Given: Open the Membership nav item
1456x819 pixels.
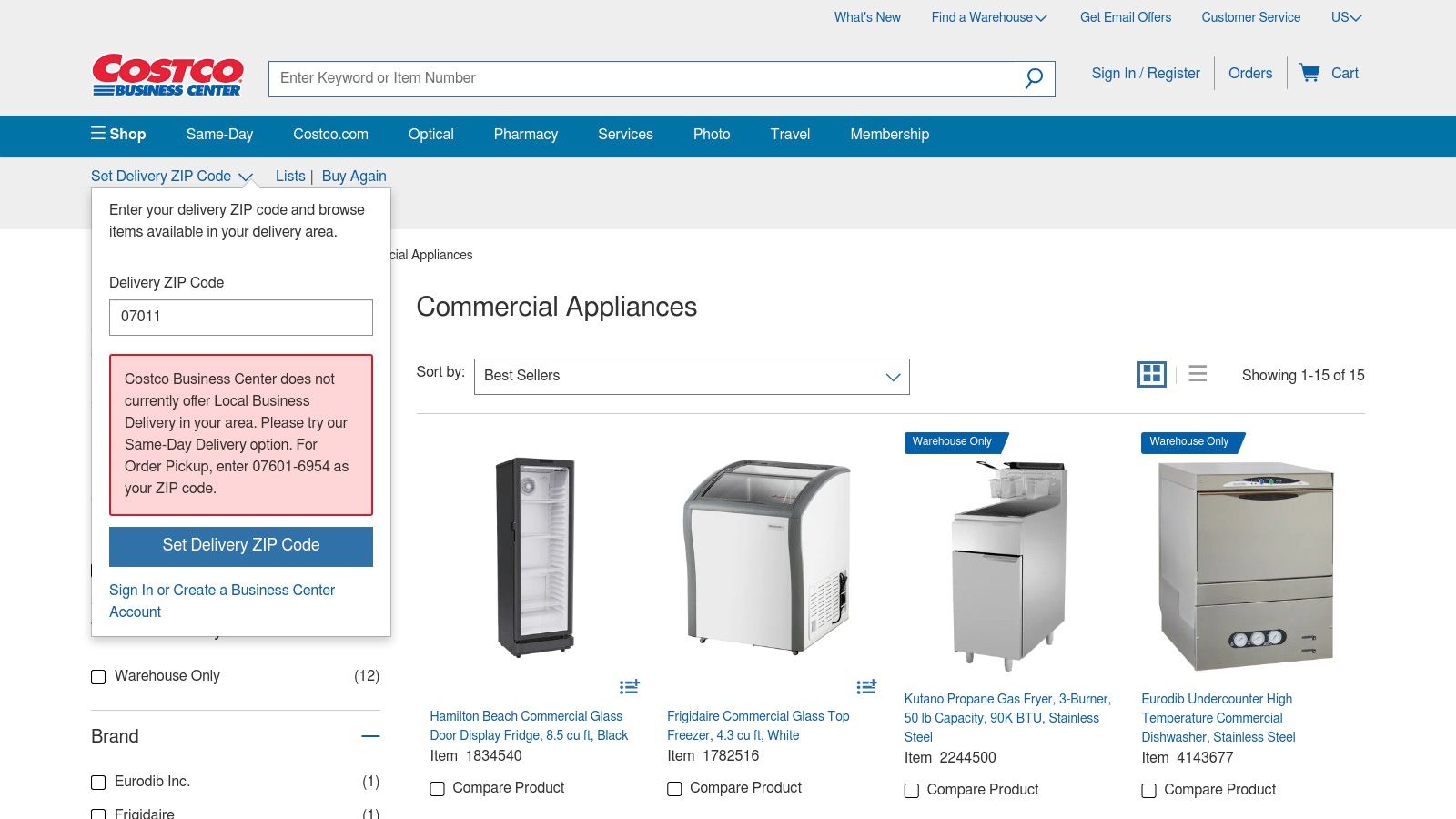Looking at the screenshot, I should coord(890,135).
